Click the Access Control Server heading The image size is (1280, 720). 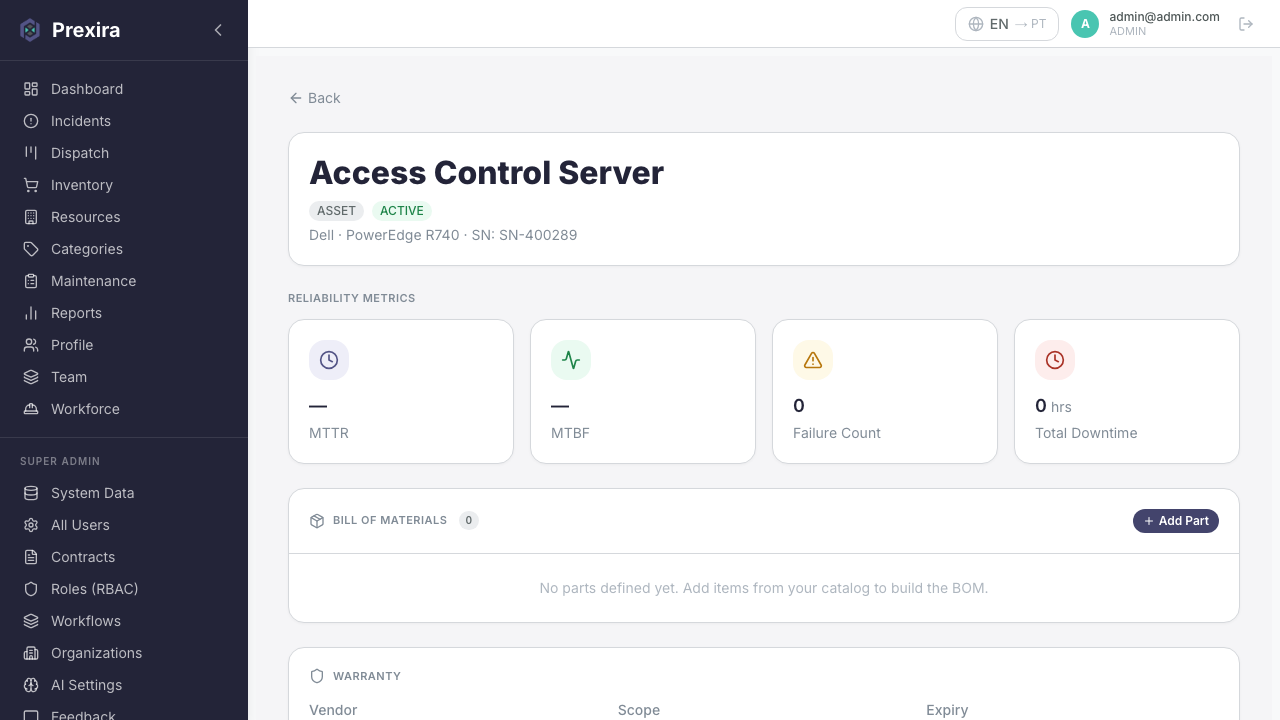click(487, 173)
